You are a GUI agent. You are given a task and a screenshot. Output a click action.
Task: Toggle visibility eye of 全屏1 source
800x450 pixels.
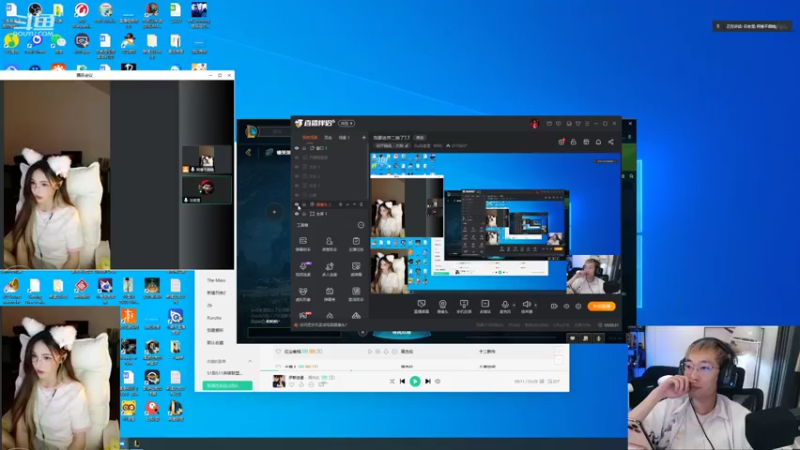tap(296, 214)
